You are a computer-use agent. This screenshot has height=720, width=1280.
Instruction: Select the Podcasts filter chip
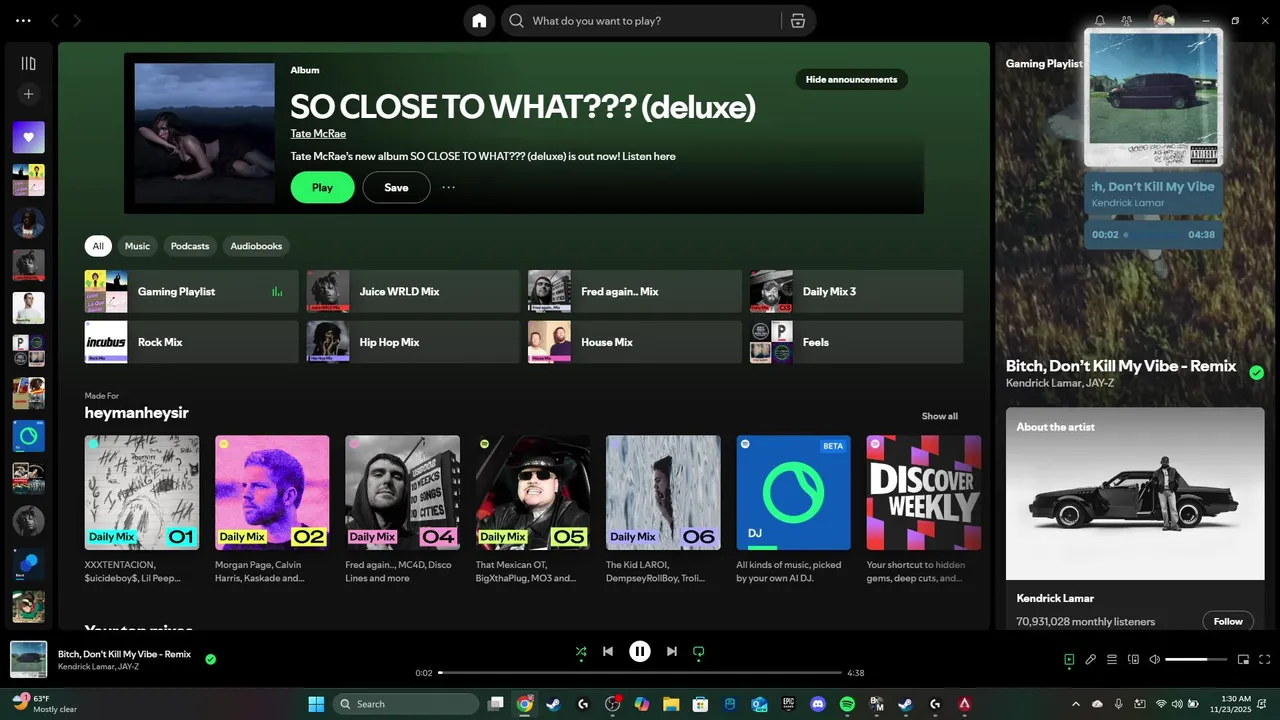tap(190, 246)
